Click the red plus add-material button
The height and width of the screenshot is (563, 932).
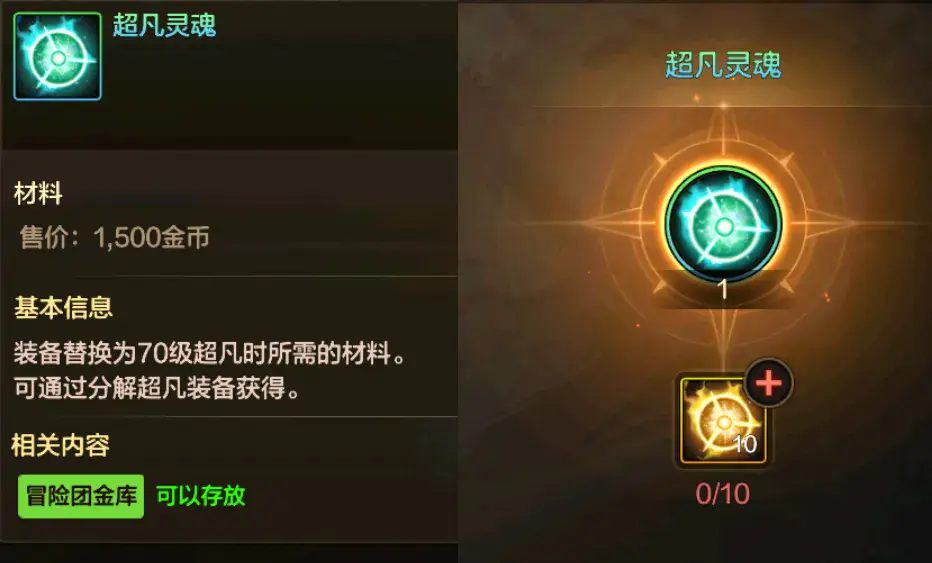(769, 383)
